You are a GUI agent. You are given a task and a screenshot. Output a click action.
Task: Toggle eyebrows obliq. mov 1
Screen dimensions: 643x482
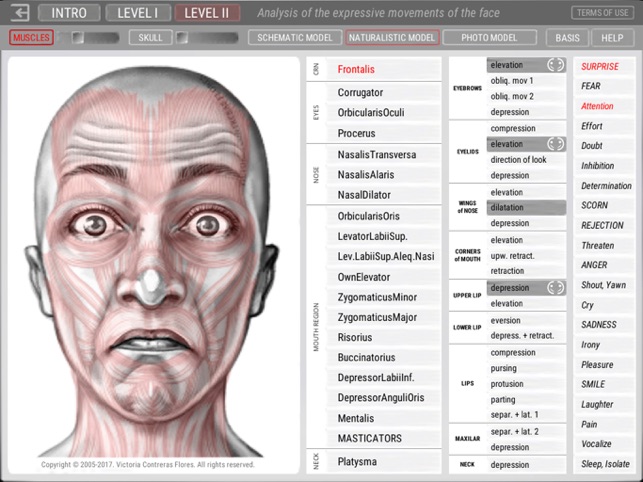click(x=527, y=81)
